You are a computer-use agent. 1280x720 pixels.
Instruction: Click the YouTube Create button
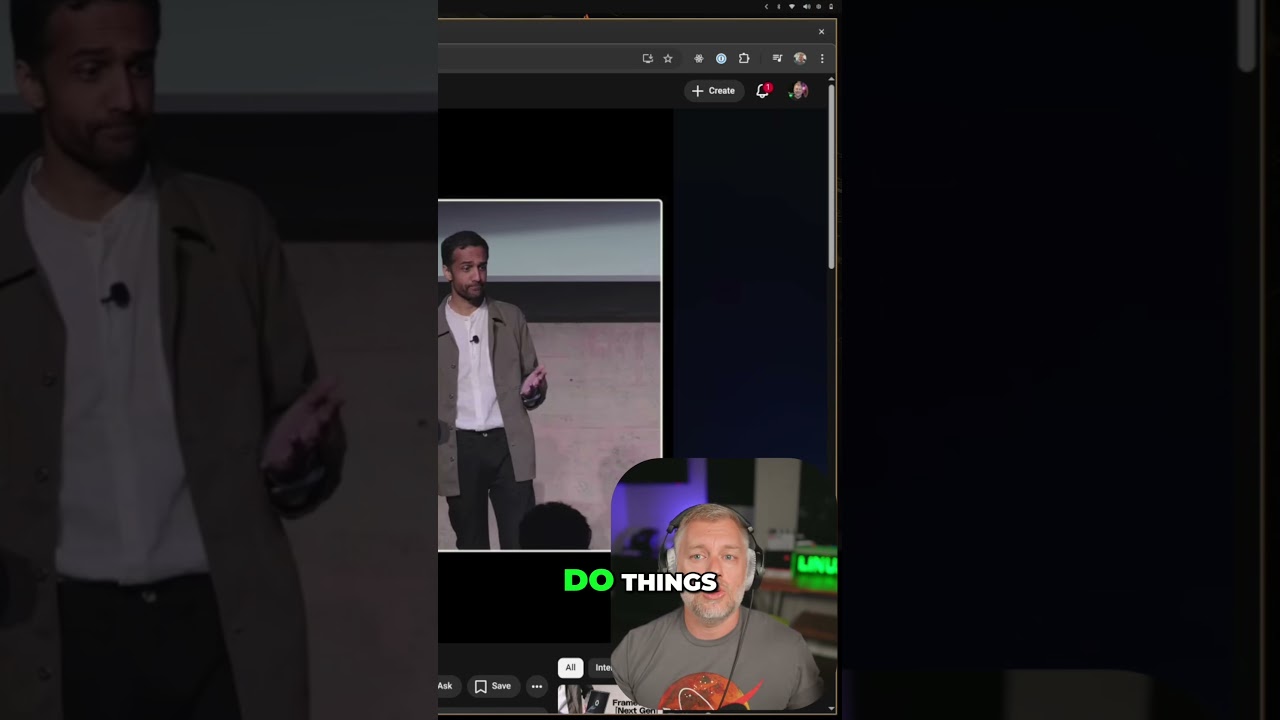click(x=714, y=91)
